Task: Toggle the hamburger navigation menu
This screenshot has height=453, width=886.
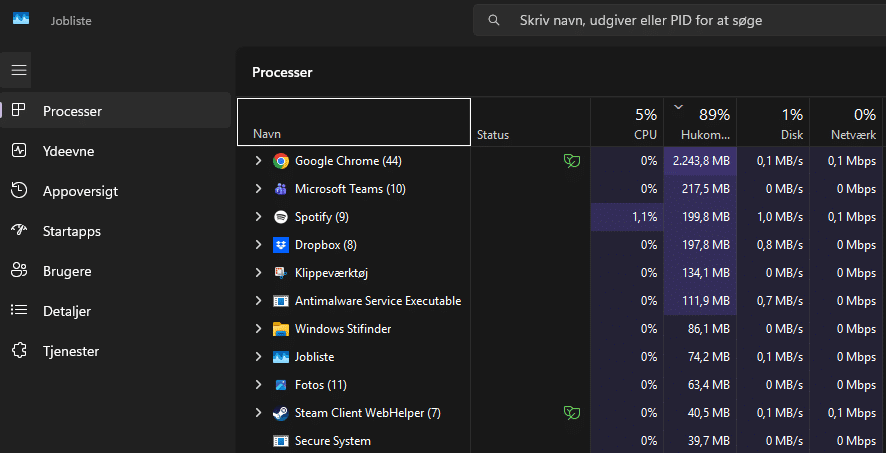Action: [19, 69]
